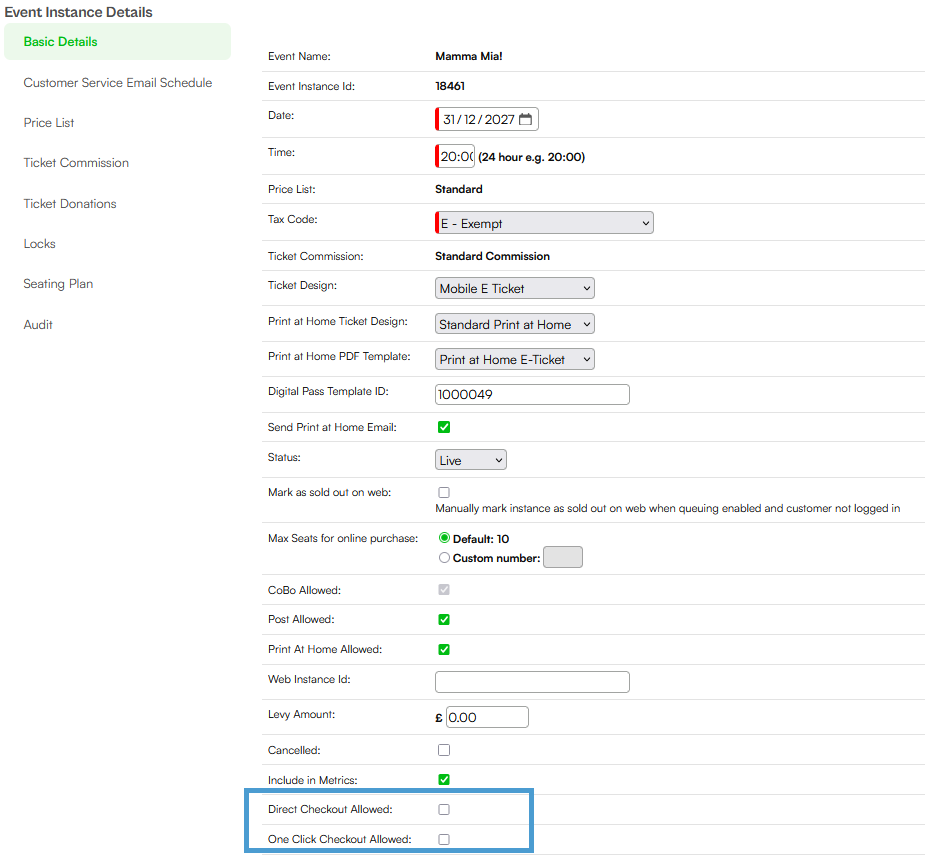Open the Status dropdown showing Live
925x855 pixels.
click(x=471, y=460)
